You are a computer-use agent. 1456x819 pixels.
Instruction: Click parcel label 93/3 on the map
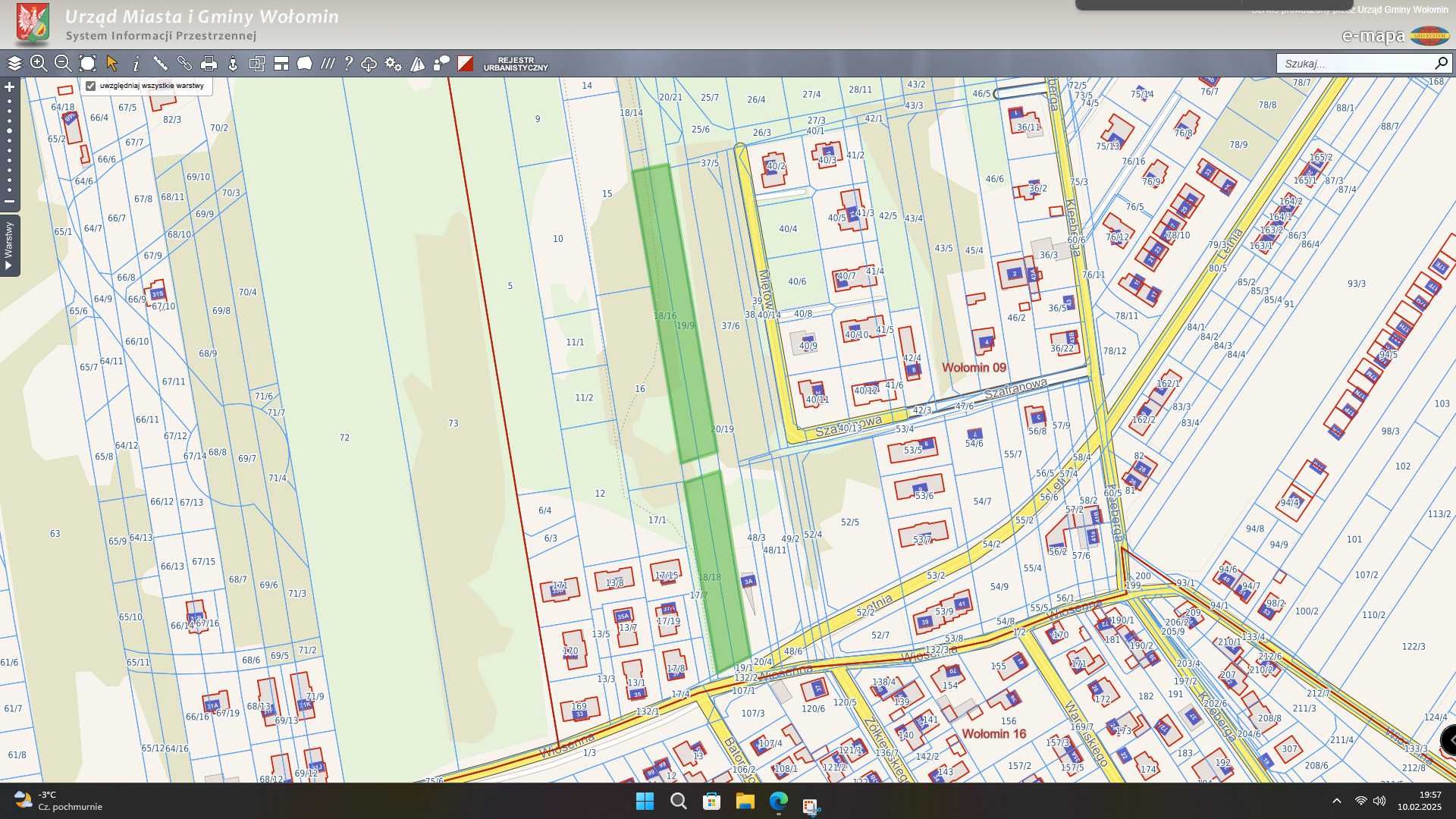pyautogui.click(x=1357, y=284)
